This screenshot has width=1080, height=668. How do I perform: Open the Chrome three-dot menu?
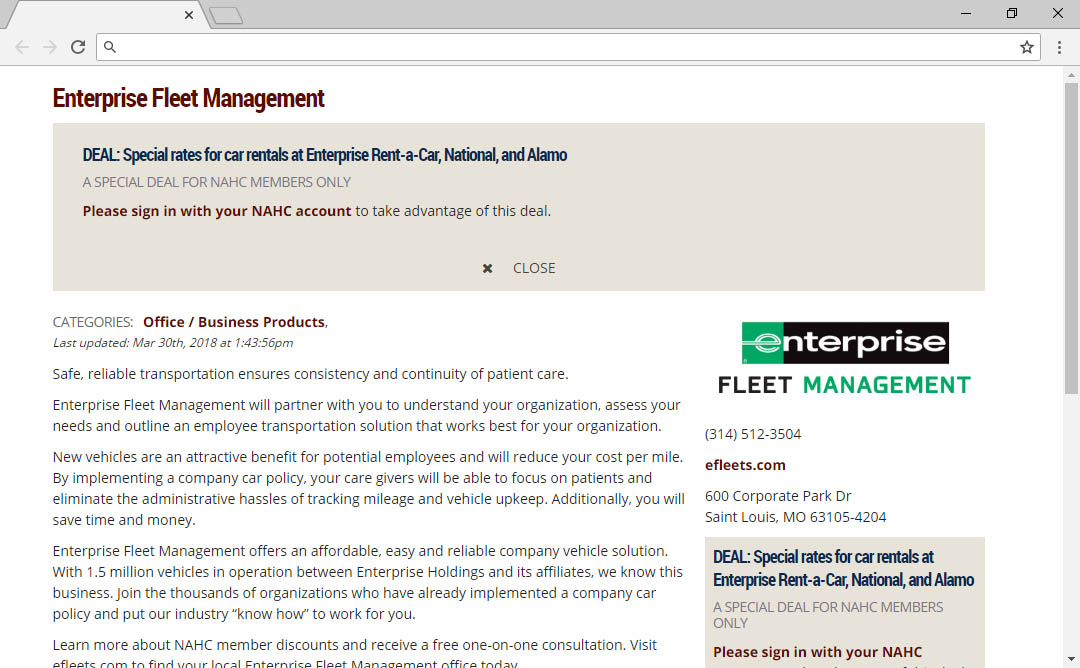coord(1059,47)
